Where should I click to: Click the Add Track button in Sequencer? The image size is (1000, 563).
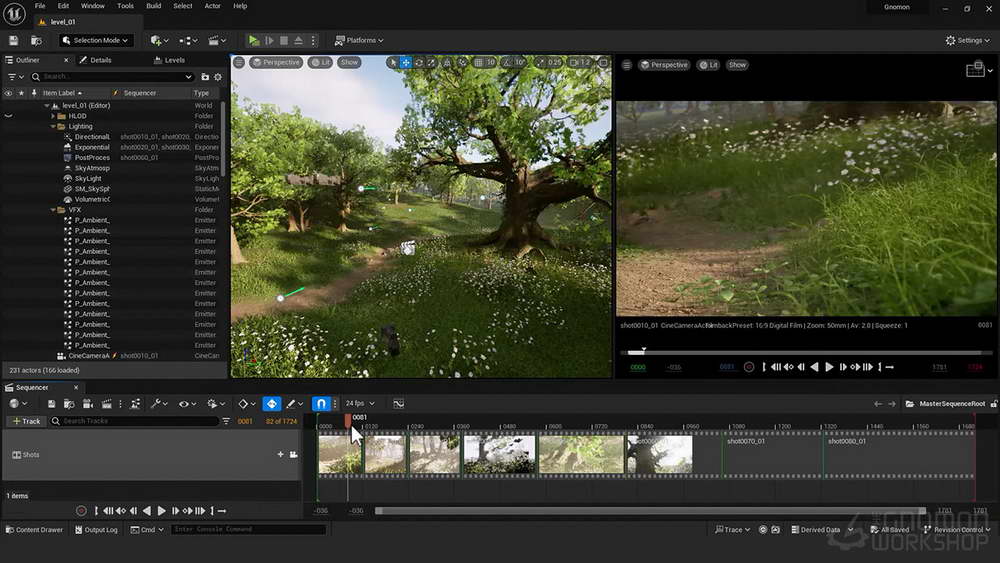(x=26, y=421)
